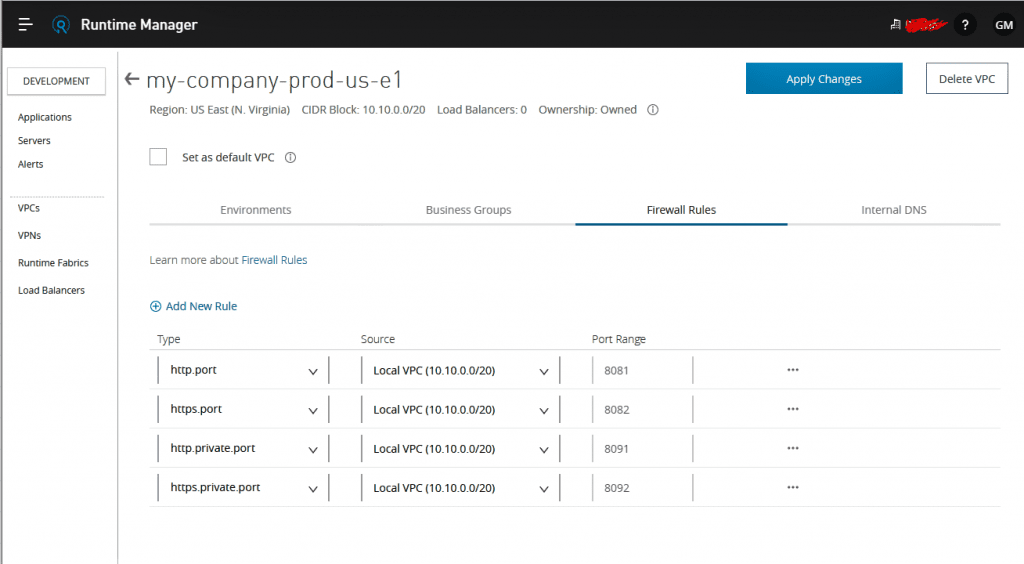Click the Add New Rule link
This screenshot has width=1024, height=564.
pos(201,306)
